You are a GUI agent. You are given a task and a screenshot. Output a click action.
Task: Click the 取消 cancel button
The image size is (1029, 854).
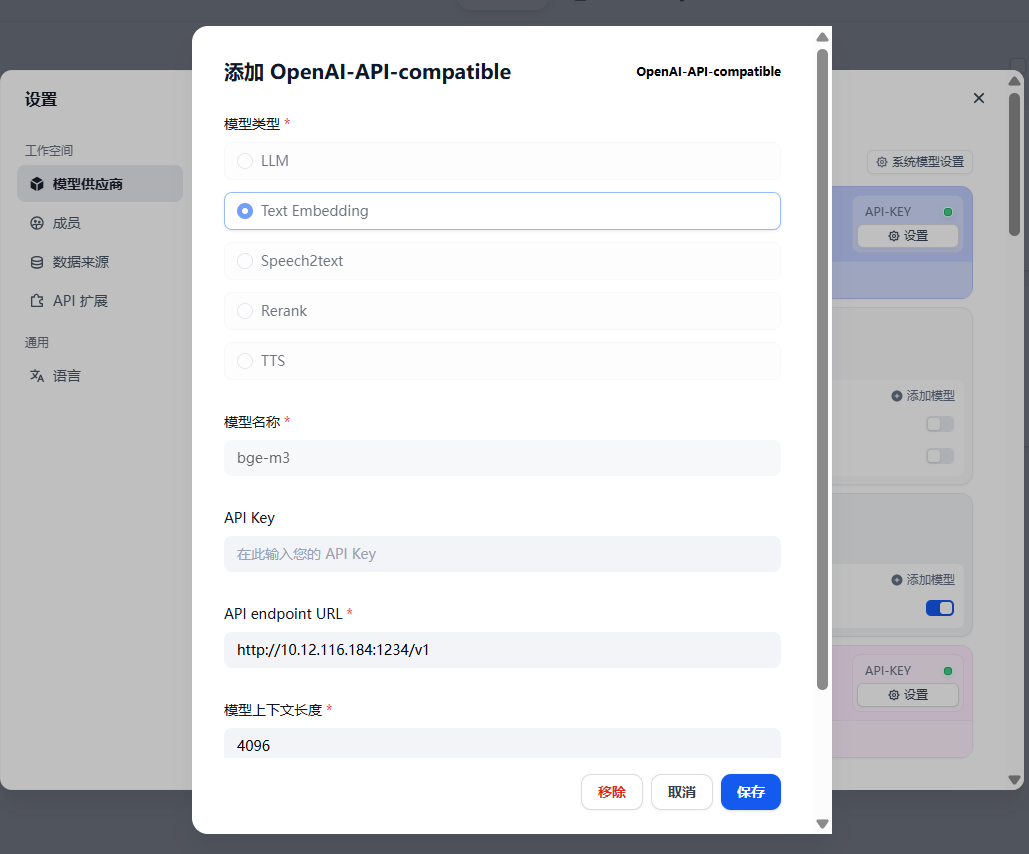[681, 792]
